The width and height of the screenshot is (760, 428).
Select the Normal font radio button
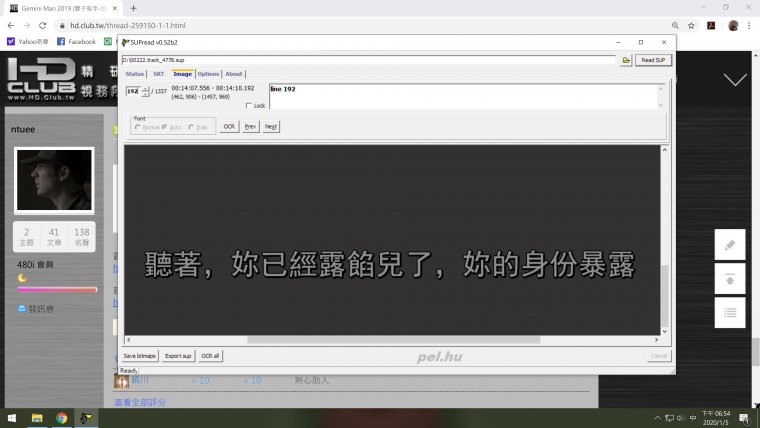coord(138,127)
